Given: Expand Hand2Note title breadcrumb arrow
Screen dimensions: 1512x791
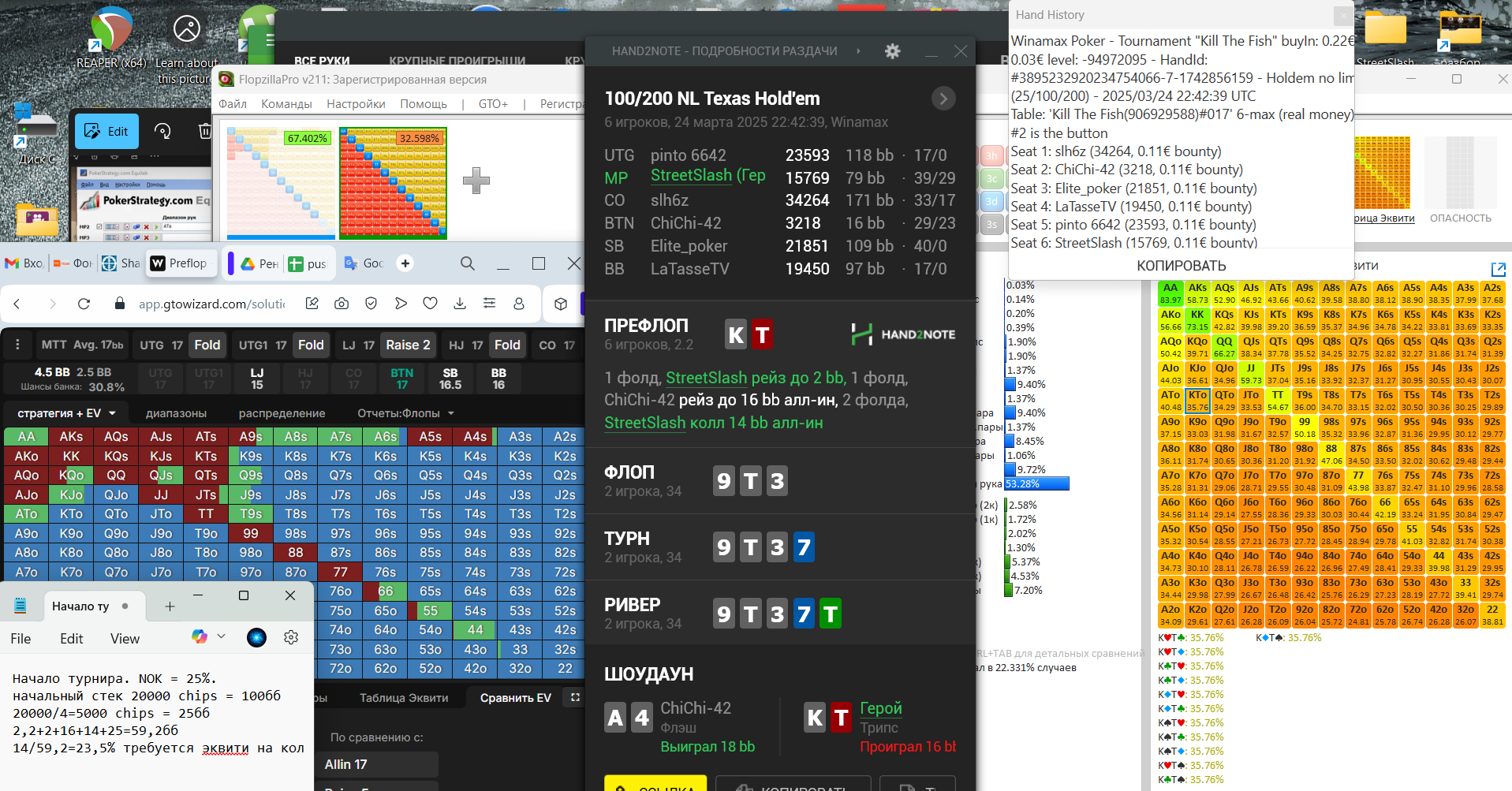Looking at the screenshot, I should coord(859,51).
